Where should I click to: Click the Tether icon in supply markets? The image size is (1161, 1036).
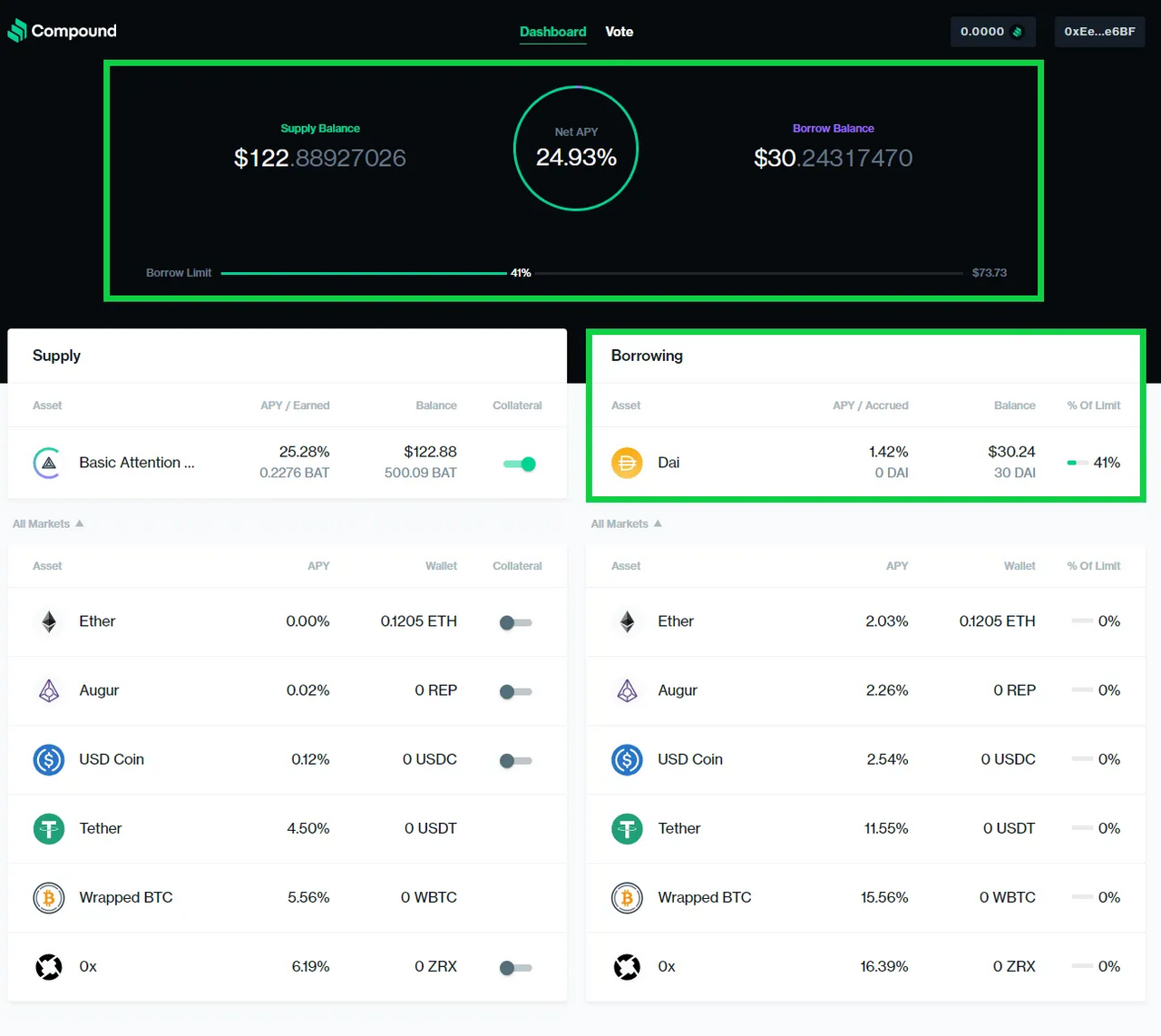pos(49,828)
